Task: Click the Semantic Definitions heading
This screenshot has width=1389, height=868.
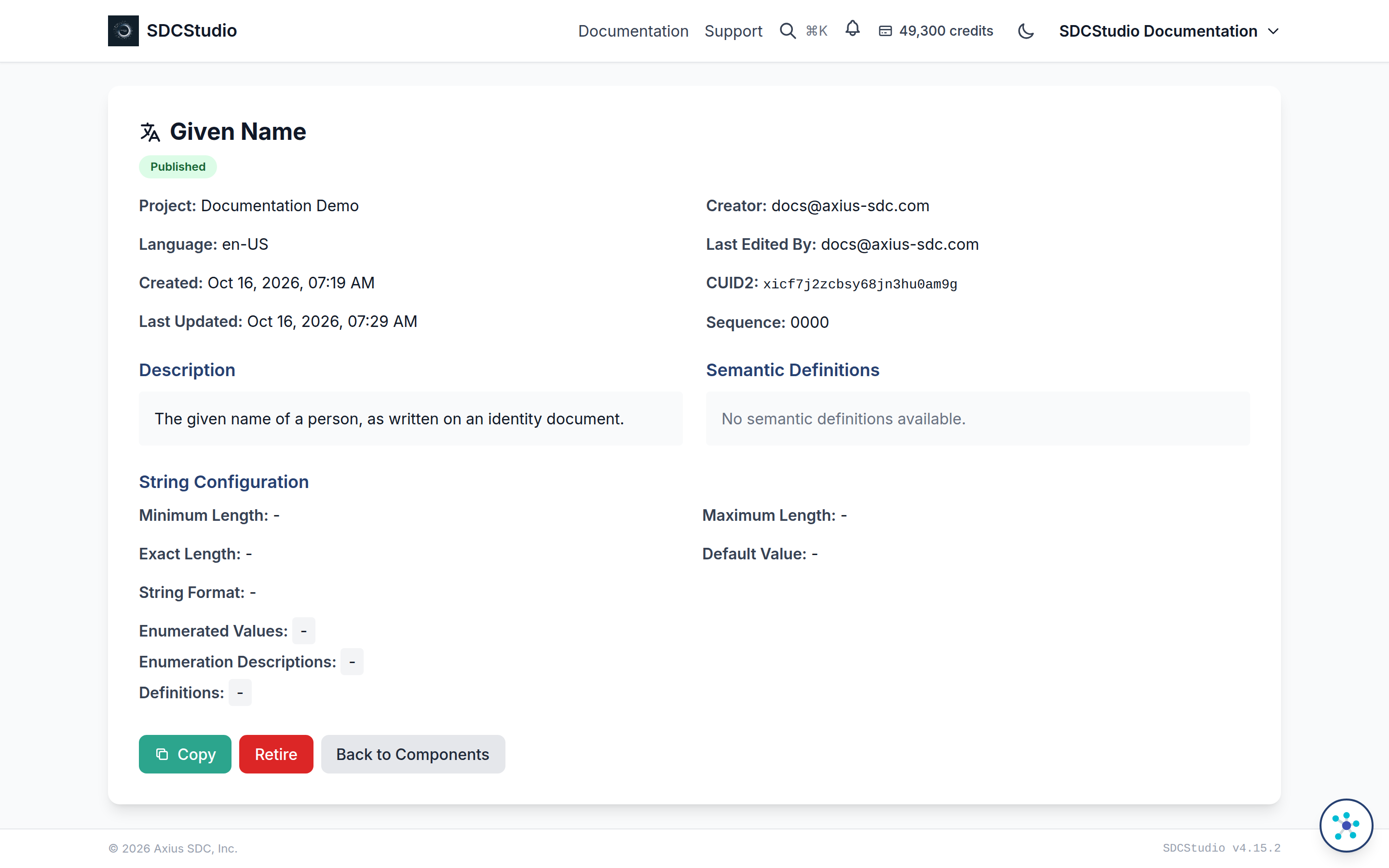Action: pos(792,370)
